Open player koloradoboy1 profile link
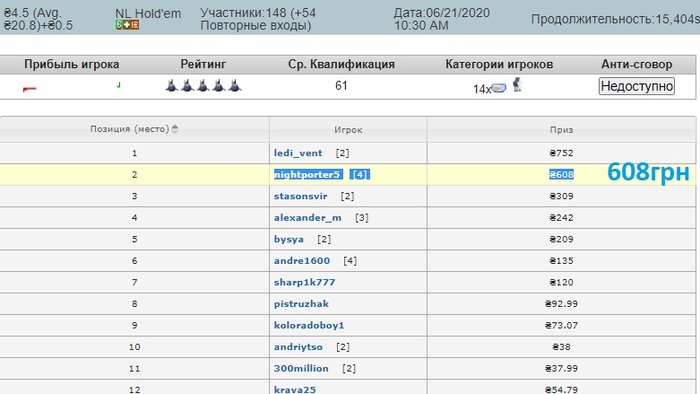The height and width of the screenshot is (394, 700). [x=309, y=325]
